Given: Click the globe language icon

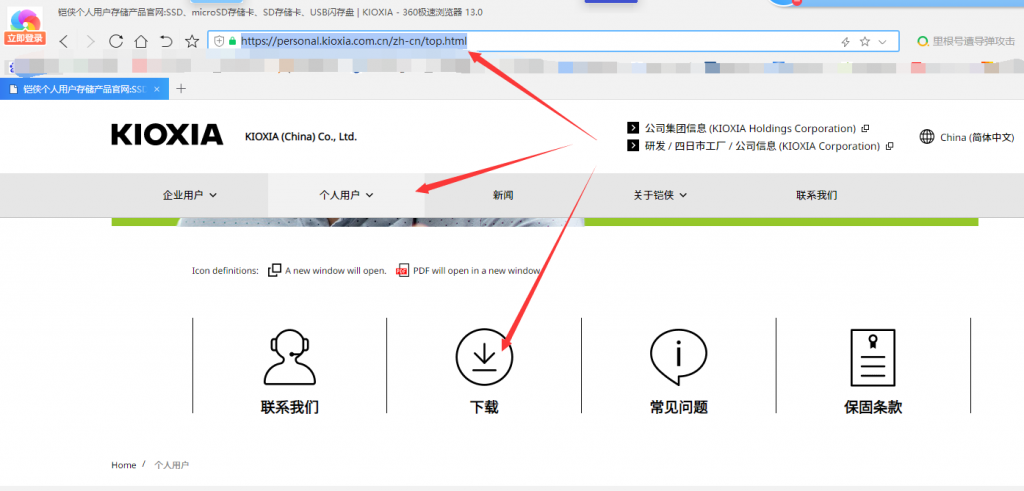Looking at the screenshot, I should (x=927, y=136).
